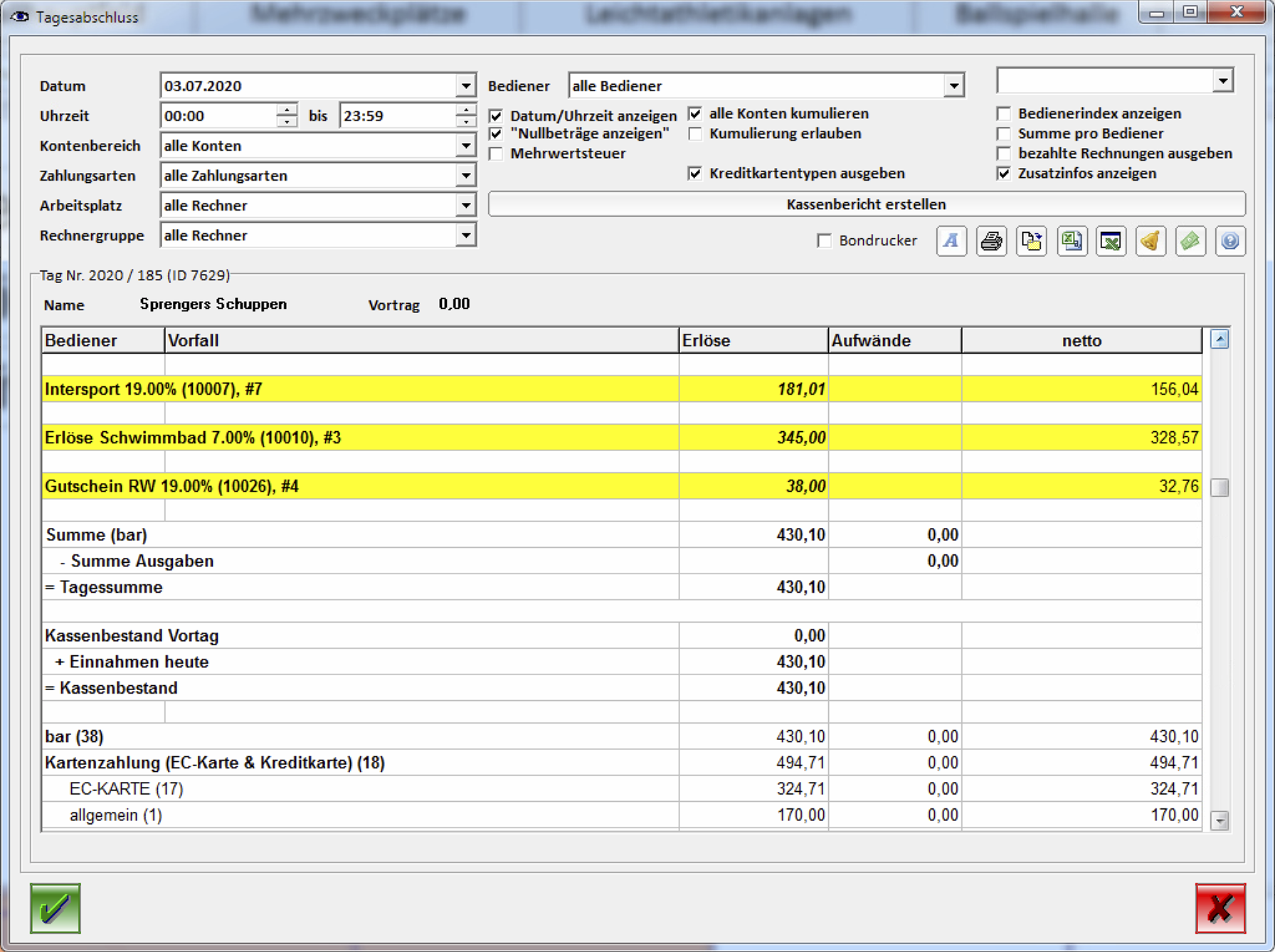Cancel with the red X button
Image resolution: width=1275 pixels, height=952 pixels.
point(1220,908)
